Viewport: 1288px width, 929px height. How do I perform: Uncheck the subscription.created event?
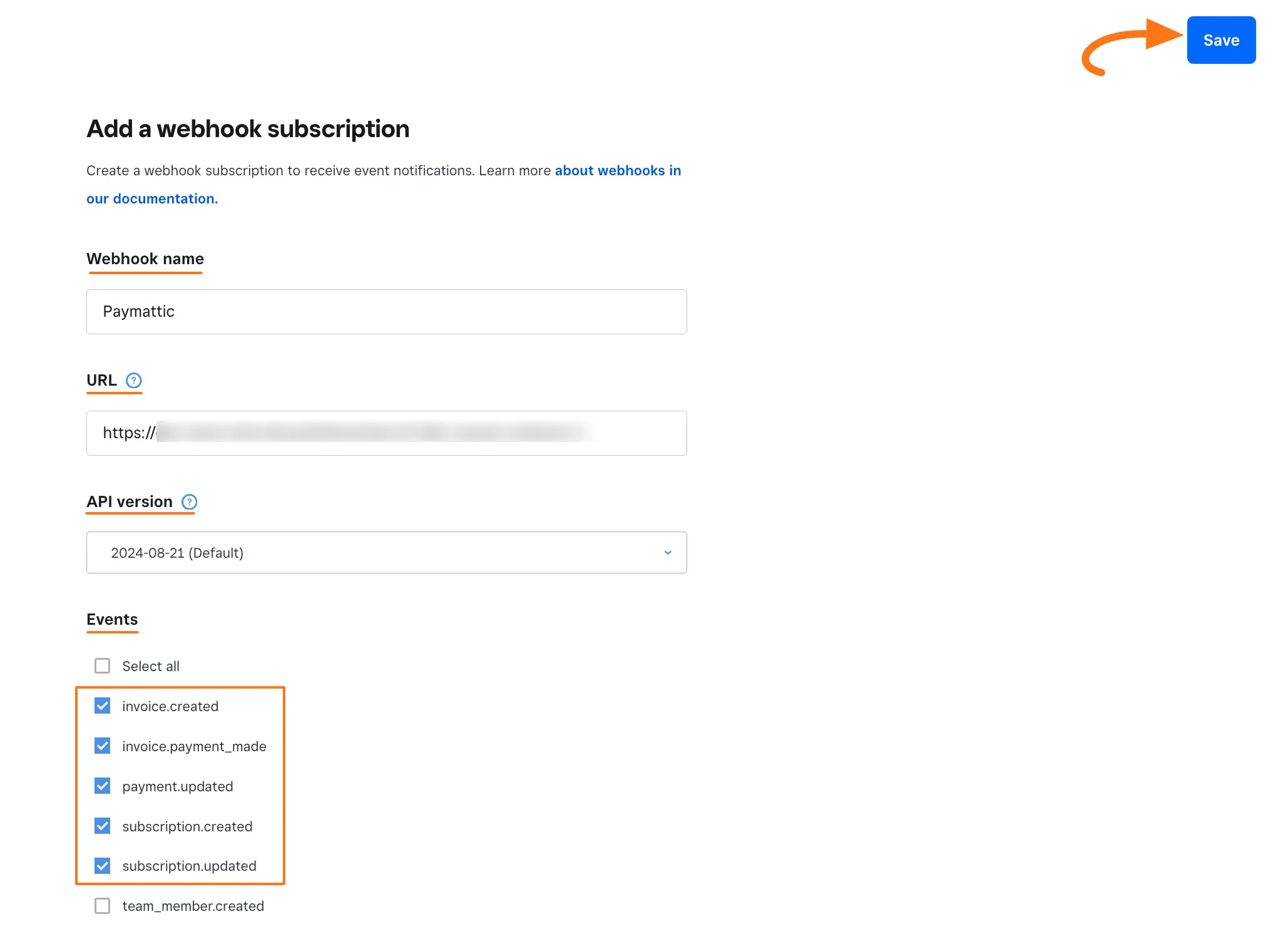[x=102, y=826]
